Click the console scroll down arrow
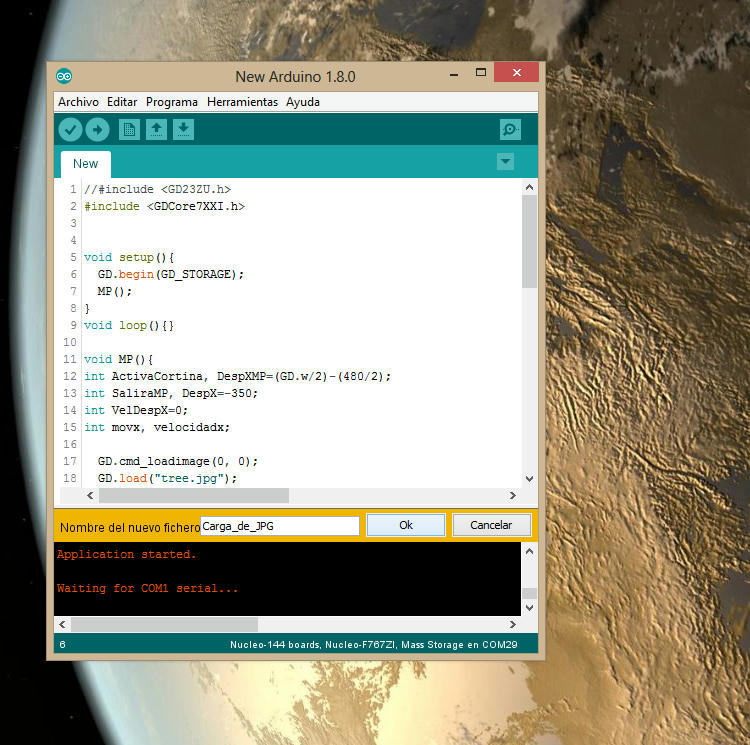The image size is (750, 745). [x=529, y=608]
